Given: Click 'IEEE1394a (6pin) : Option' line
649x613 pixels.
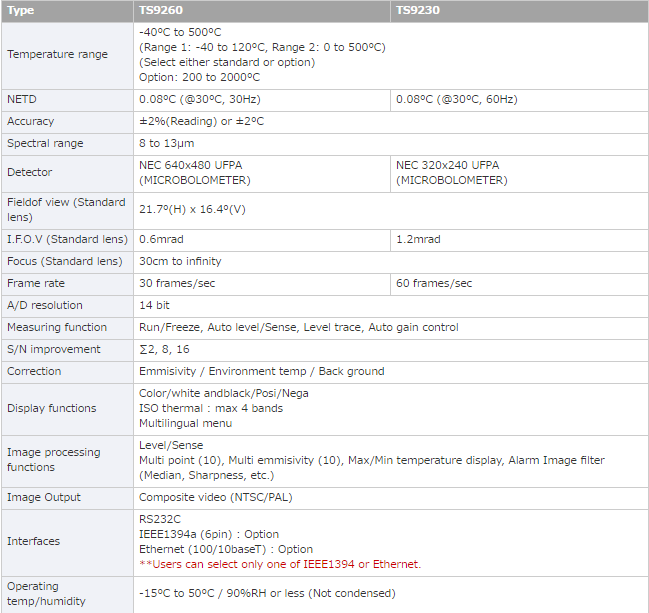Looking at the screenshot, I should pos(209,534).
